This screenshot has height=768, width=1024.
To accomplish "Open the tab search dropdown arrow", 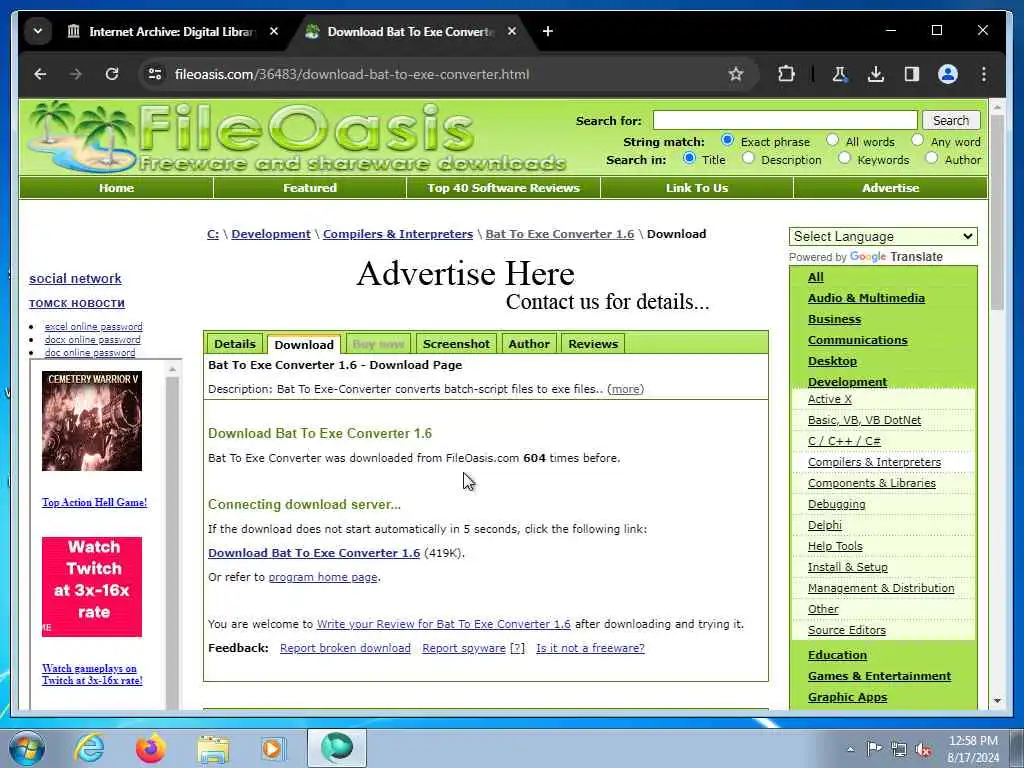I will tap(38, 31).
